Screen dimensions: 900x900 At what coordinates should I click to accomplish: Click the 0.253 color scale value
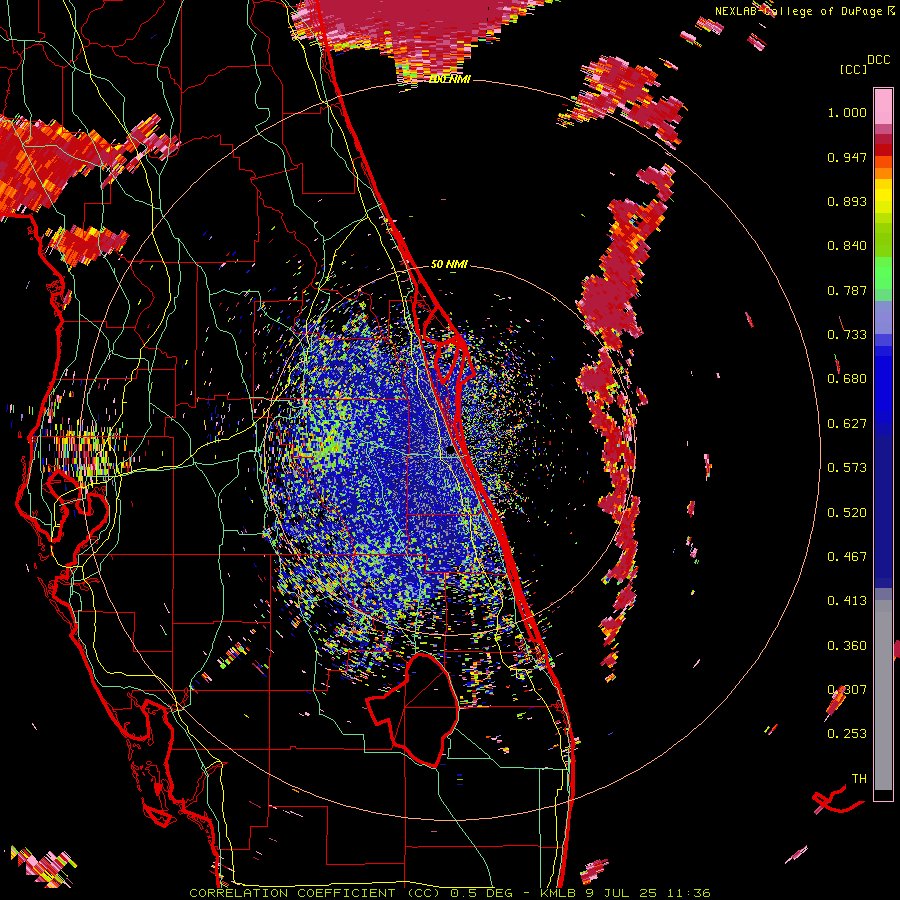coord(847,734)
